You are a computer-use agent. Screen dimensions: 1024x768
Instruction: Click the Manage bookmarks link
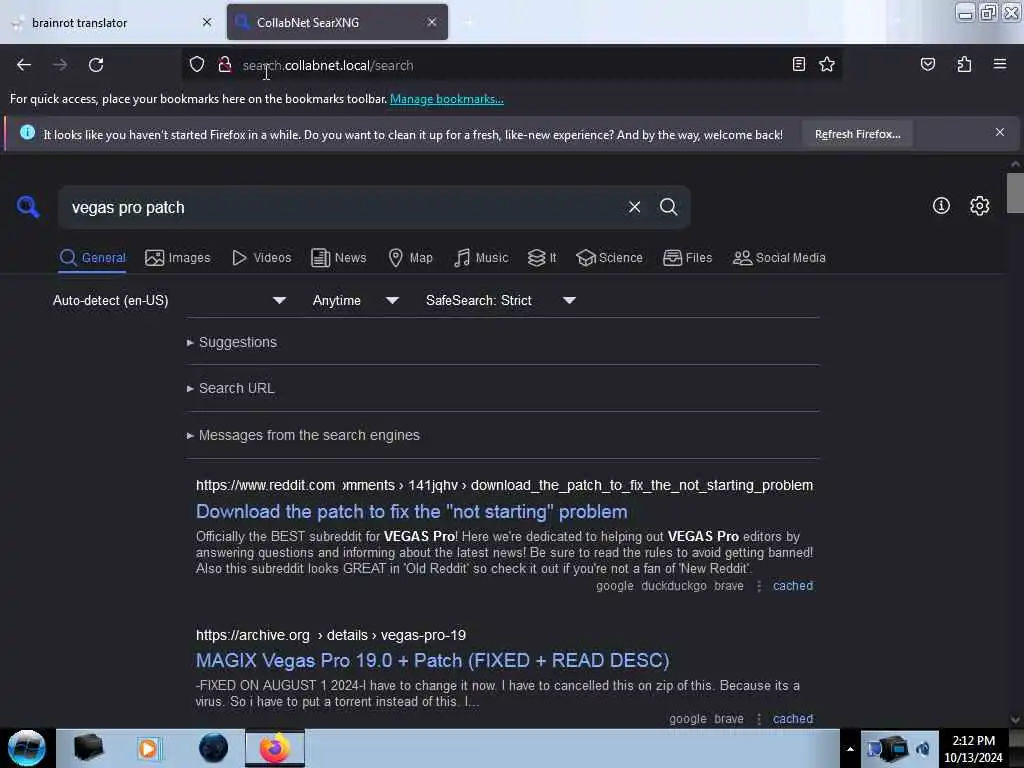(447, 99)
